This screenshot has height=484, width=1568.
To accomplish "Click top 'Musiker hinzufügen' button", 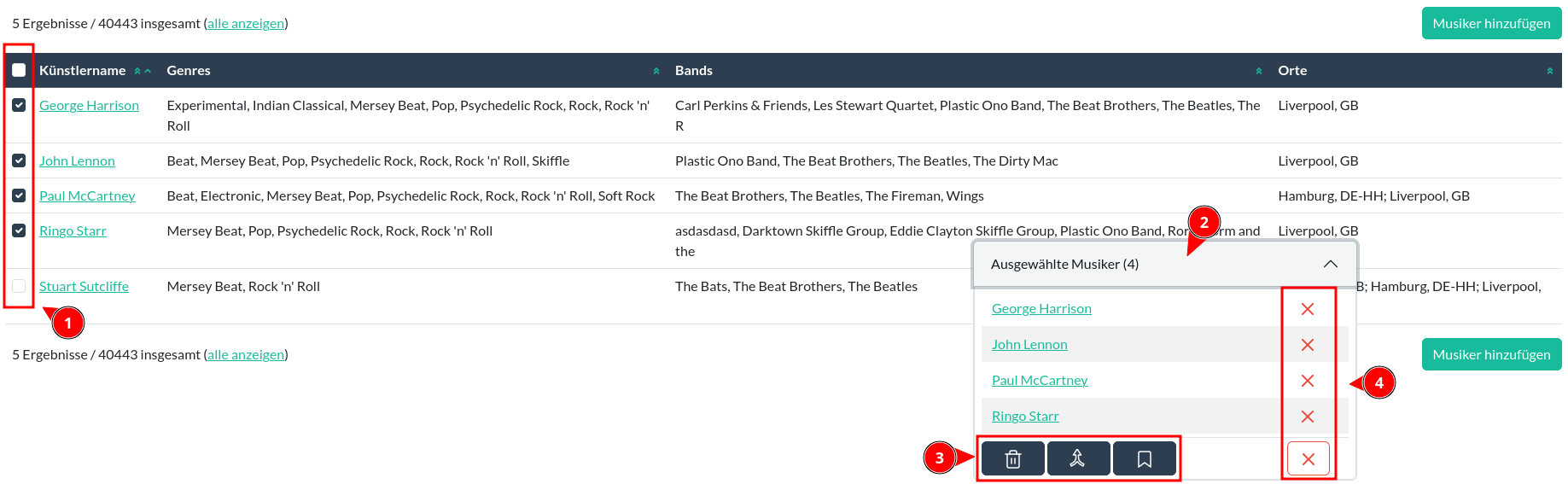I will [1491, 23].
